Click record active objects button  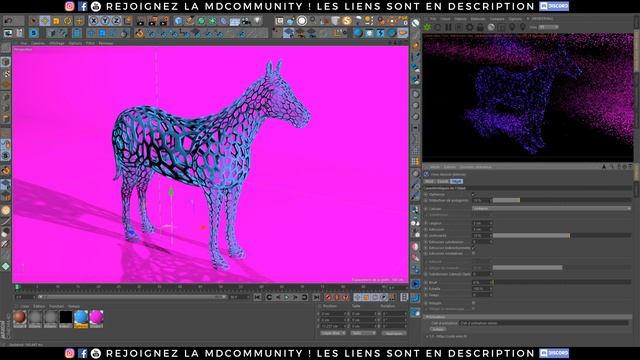[x=328, y=297]
